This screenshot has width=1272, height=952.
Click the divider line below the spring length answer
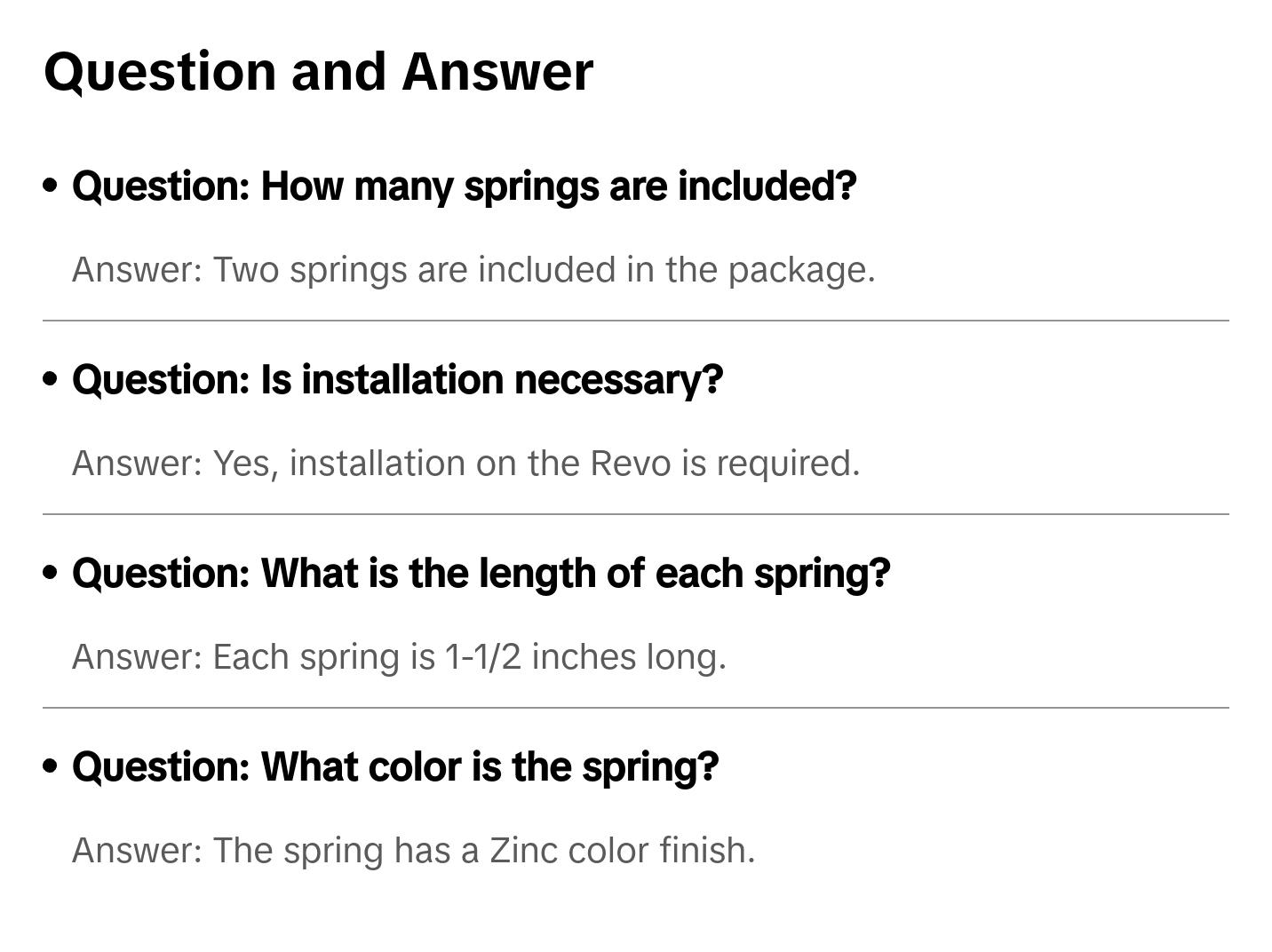tap(635, 708)
